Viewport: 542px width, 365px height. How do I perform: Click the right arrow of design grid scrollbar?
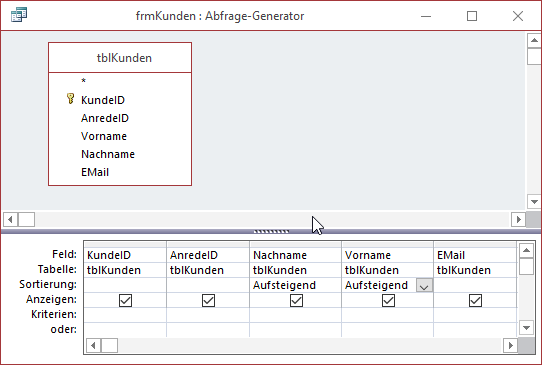(511, 345)
